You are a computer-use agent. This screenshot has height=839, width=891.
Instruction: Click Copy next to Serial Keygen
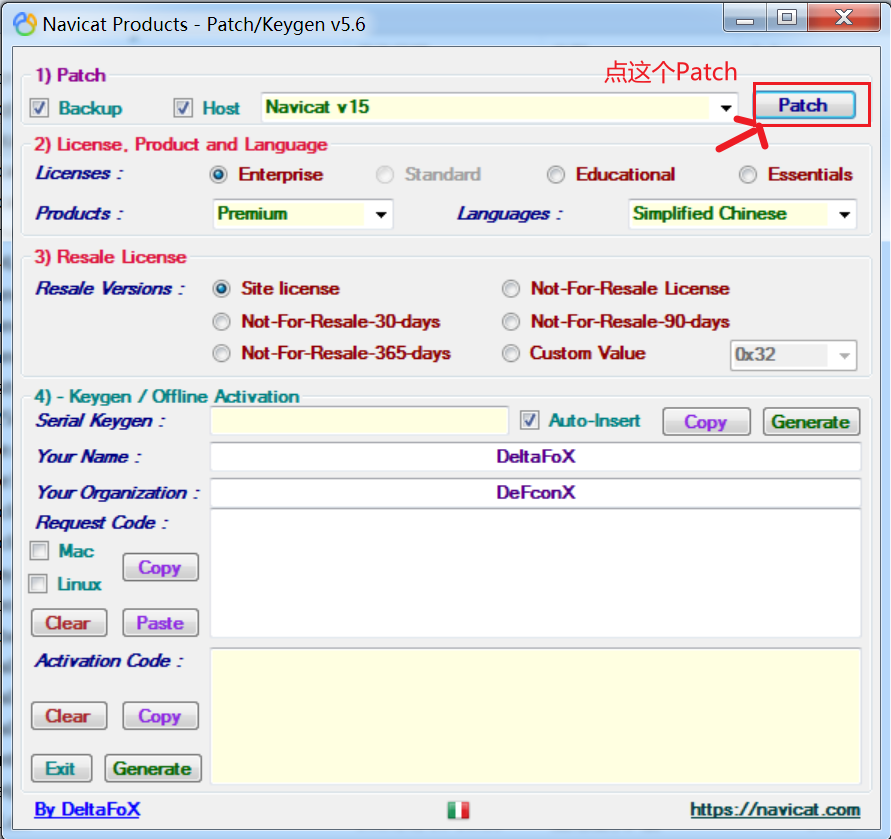tap(706, 422)
